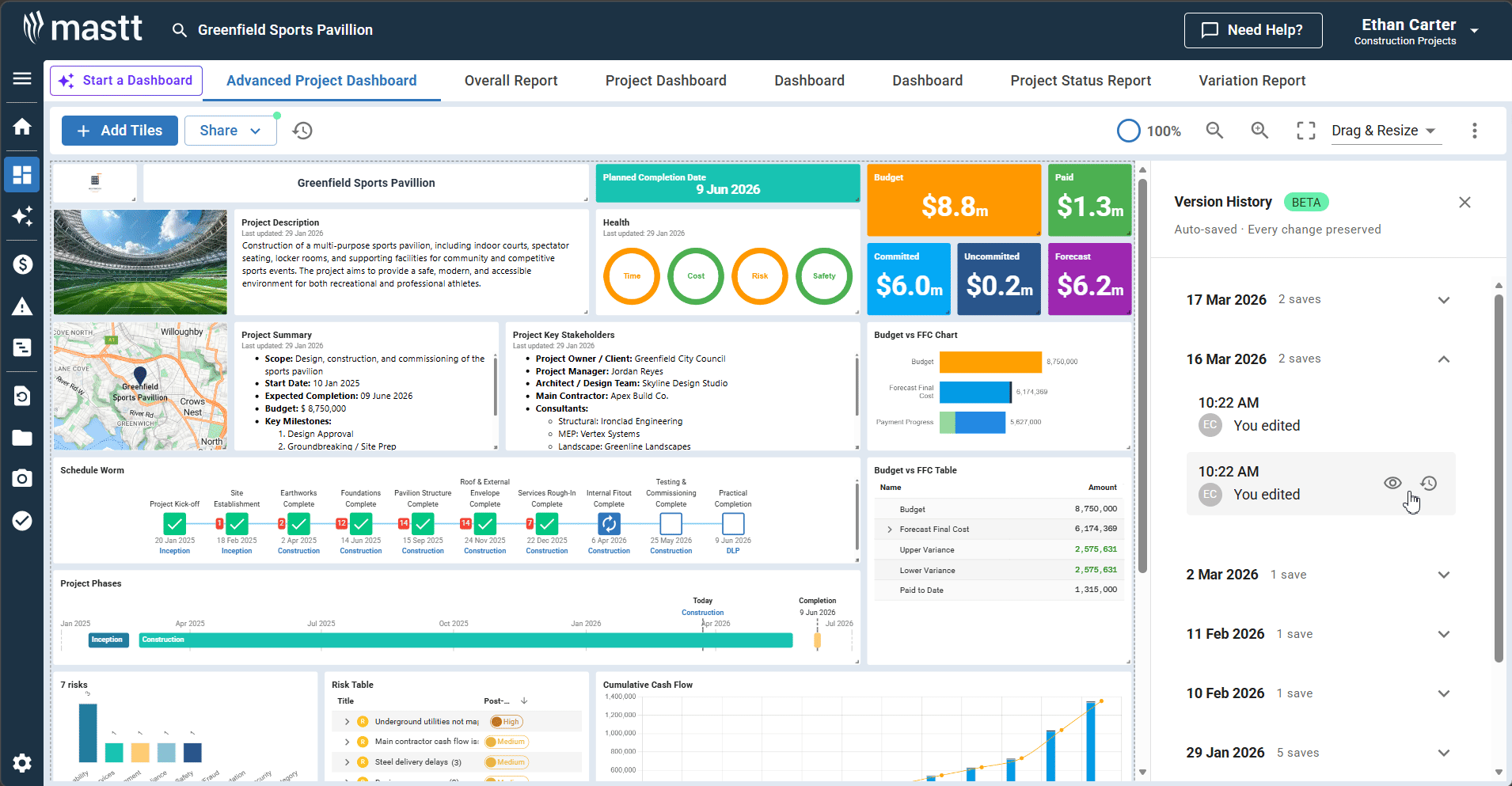Open the three-dot more options menu

[1474, 131]
